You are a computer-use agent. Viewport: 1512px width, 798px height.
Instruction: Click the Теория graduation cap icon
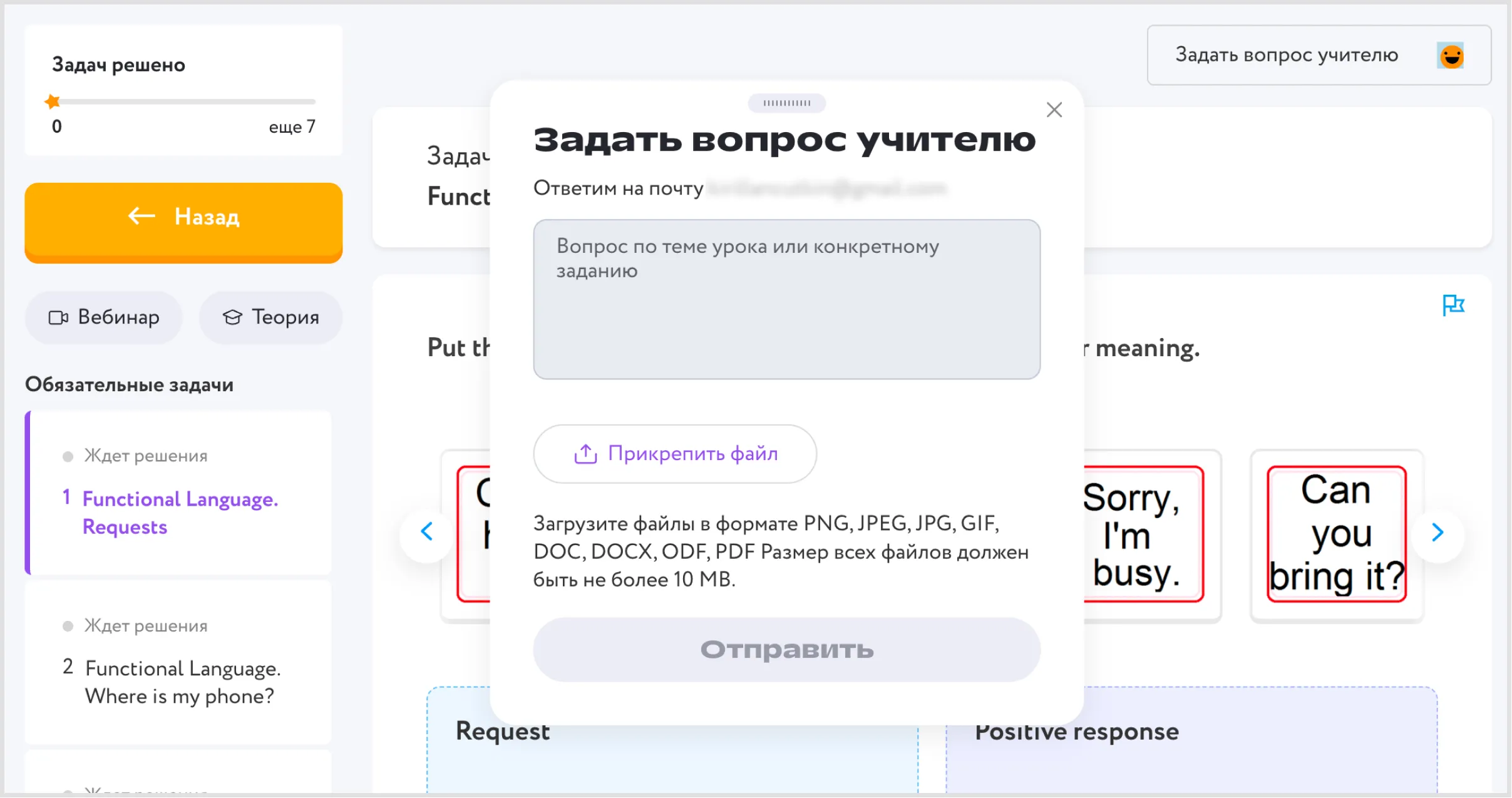[x=232, y=317]
